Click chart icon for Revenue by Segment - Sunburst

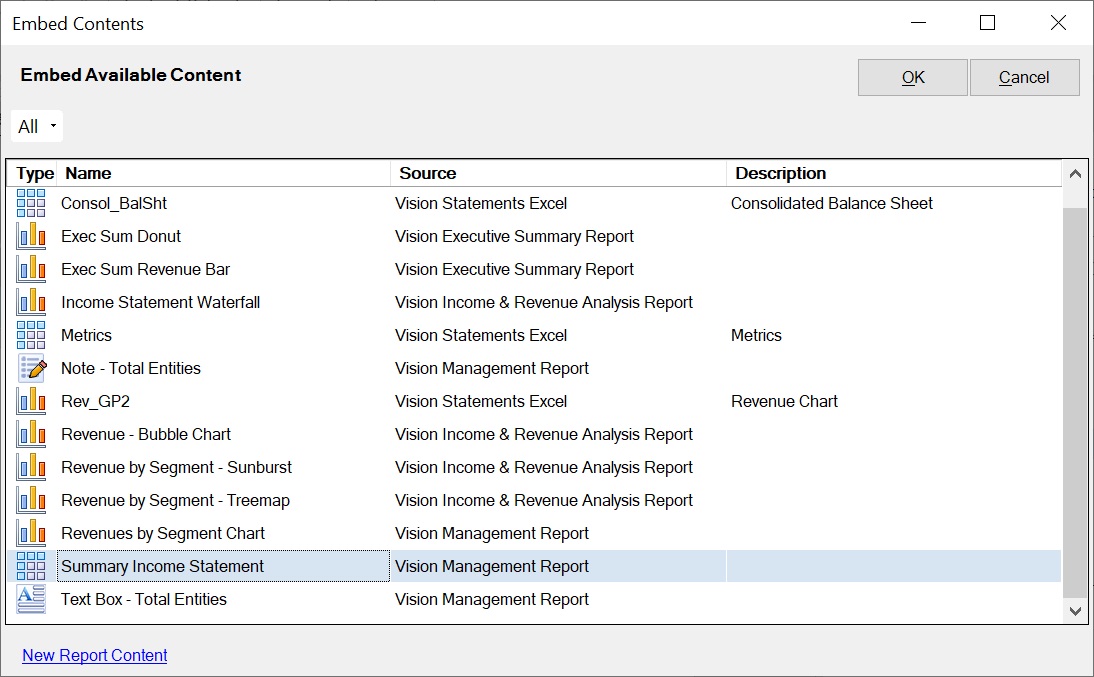coord(31,467)
